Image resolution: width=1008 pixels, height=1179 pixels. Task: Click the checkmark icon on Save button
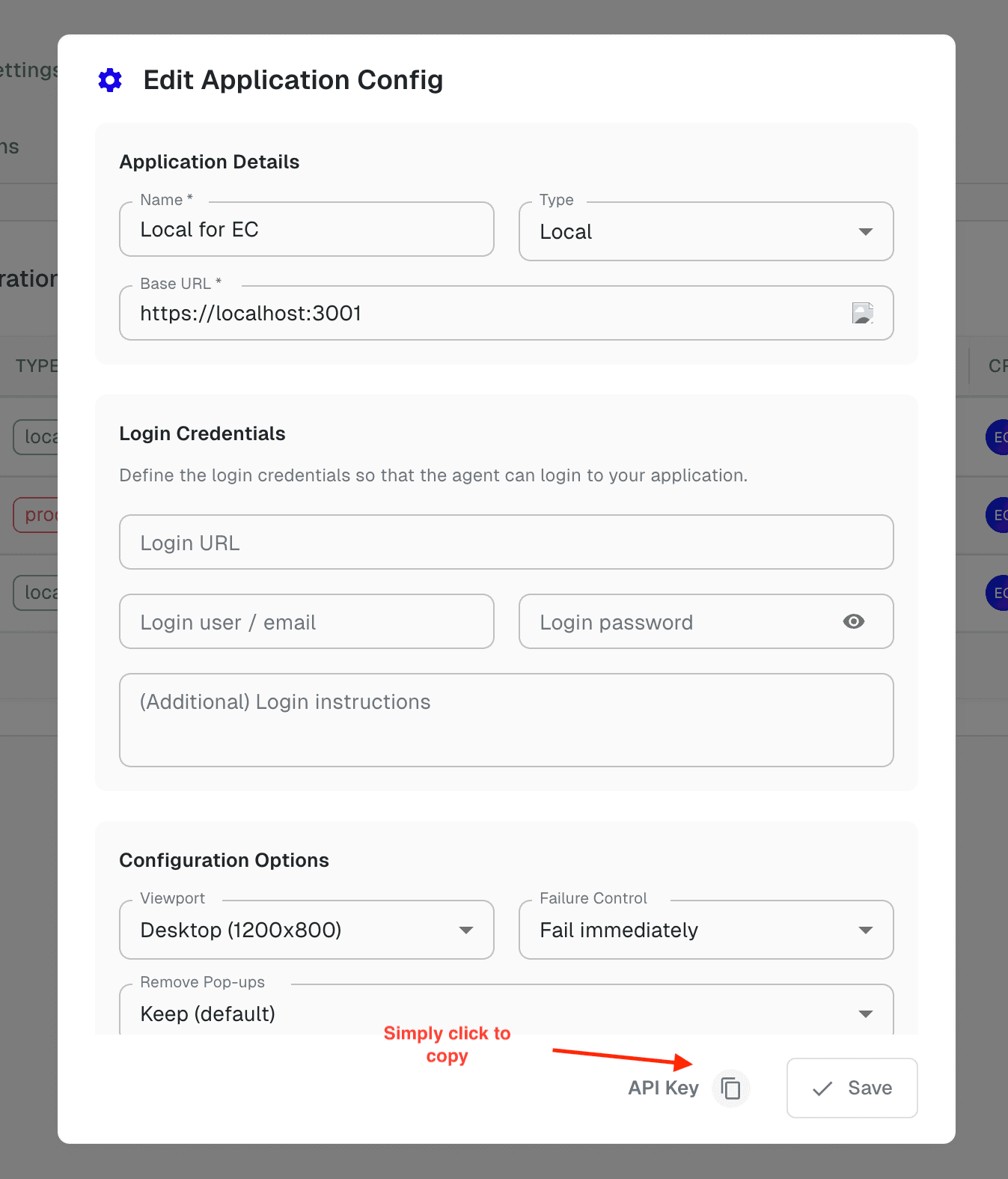click(x=822, y=1088)
